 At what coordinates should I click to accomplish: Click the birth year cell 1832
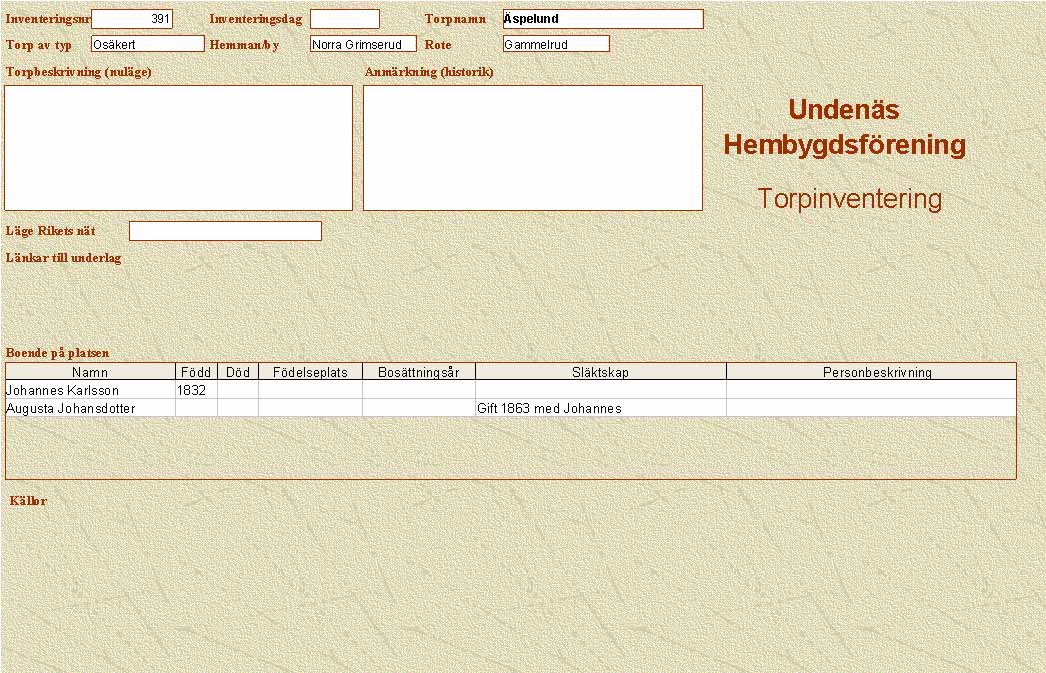pyautogui.click(x=196, y=390)
